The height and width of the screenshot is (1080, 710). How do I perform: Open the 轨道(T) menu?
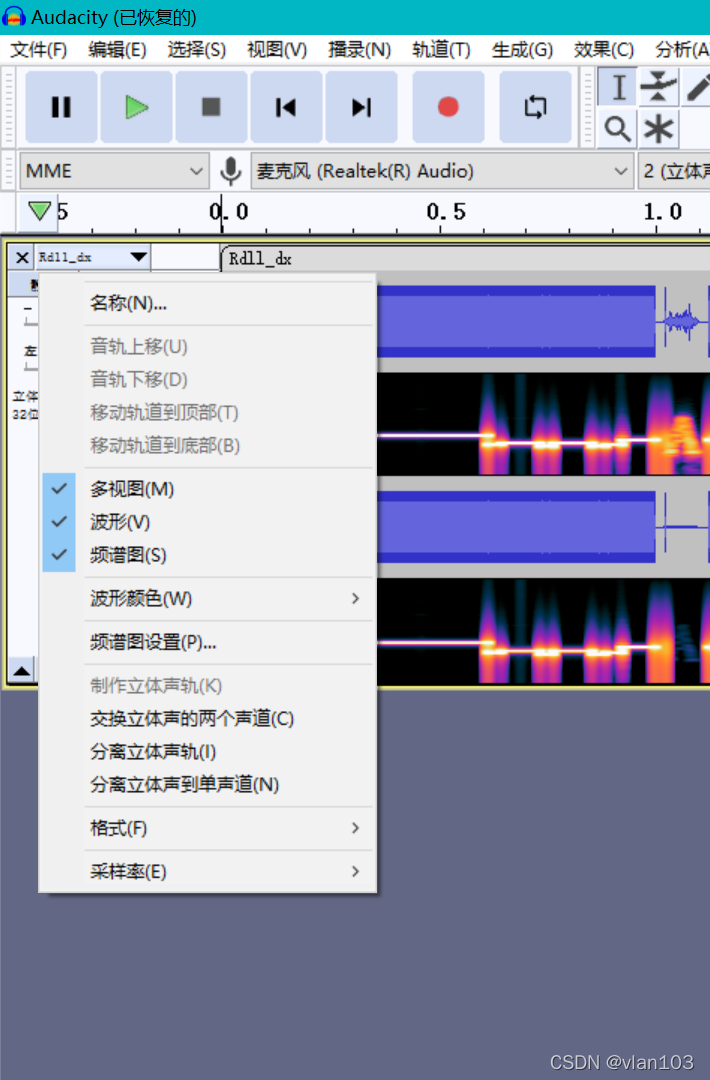tap(441, 50)
